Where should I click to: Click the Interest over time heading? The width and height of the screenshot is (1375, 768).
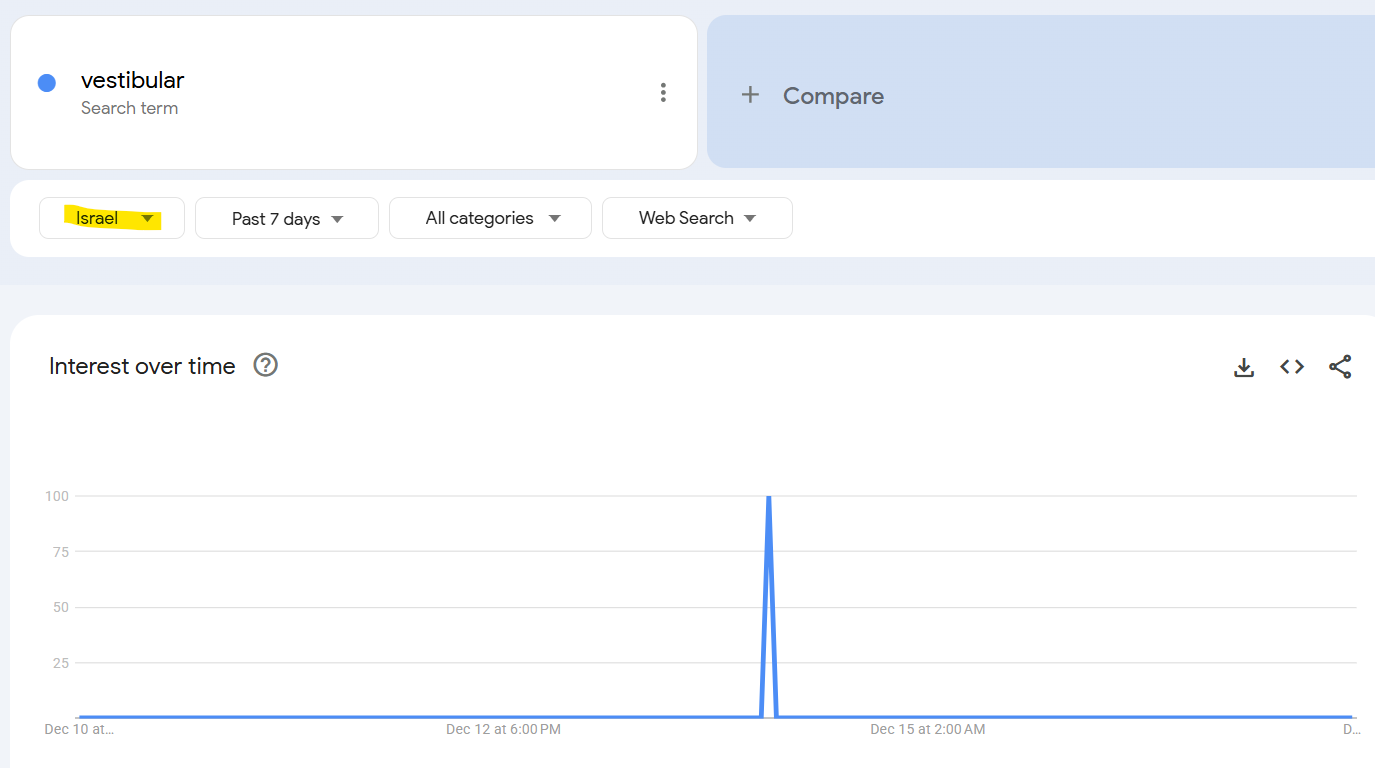coord(142,366)
